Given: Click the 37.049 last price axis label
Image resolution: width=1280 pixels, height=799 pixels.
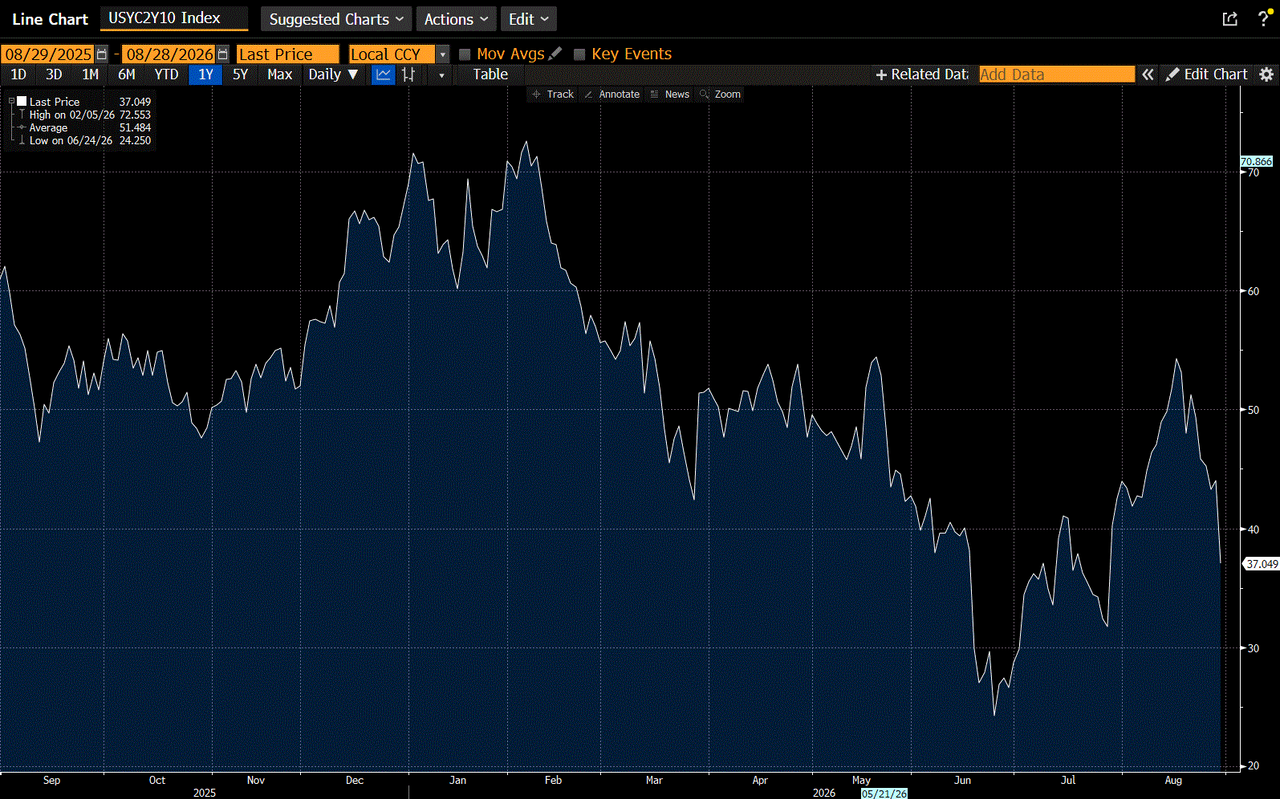Looking at the screenshot, I should (1260, 564).
